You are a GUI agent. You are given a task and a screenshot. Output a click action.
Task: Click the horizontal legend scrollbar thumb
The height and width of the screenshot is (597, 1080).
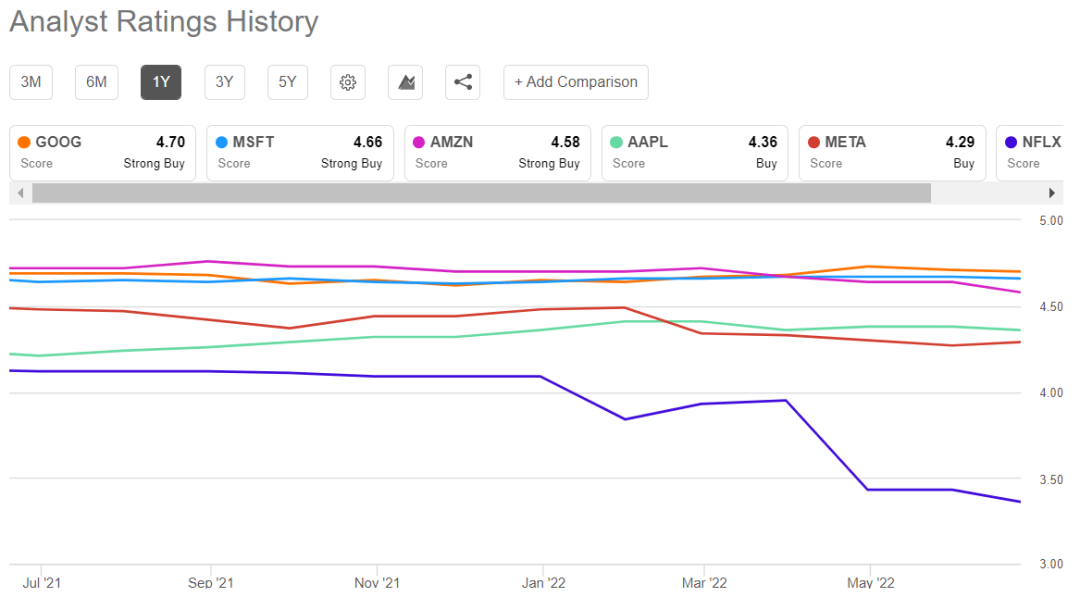coord(481,193)
